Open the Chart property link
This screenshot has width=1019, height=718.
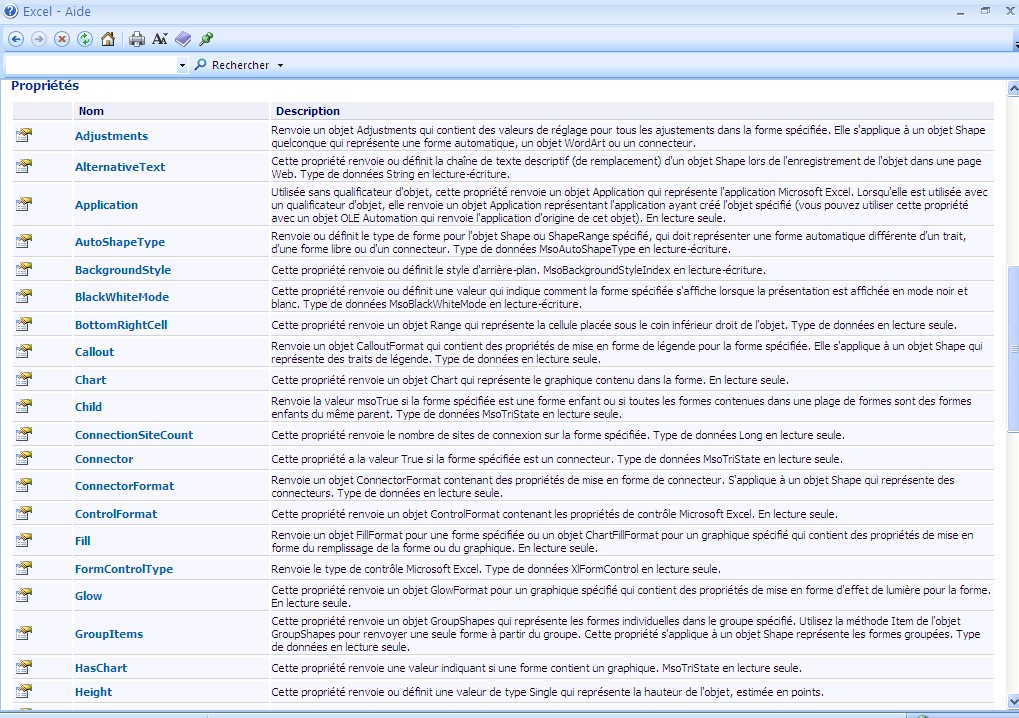tap(90, 379)
